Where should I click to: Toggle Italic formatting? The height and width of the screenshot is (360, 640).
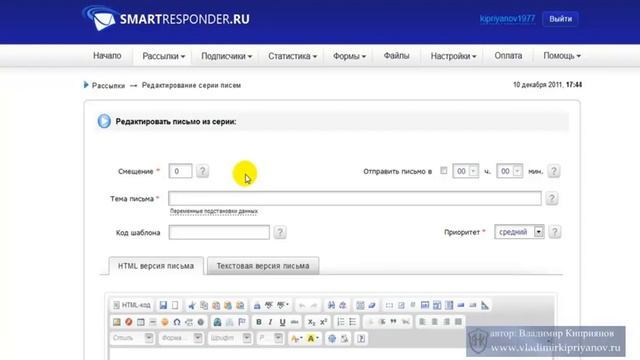[270, 322]
